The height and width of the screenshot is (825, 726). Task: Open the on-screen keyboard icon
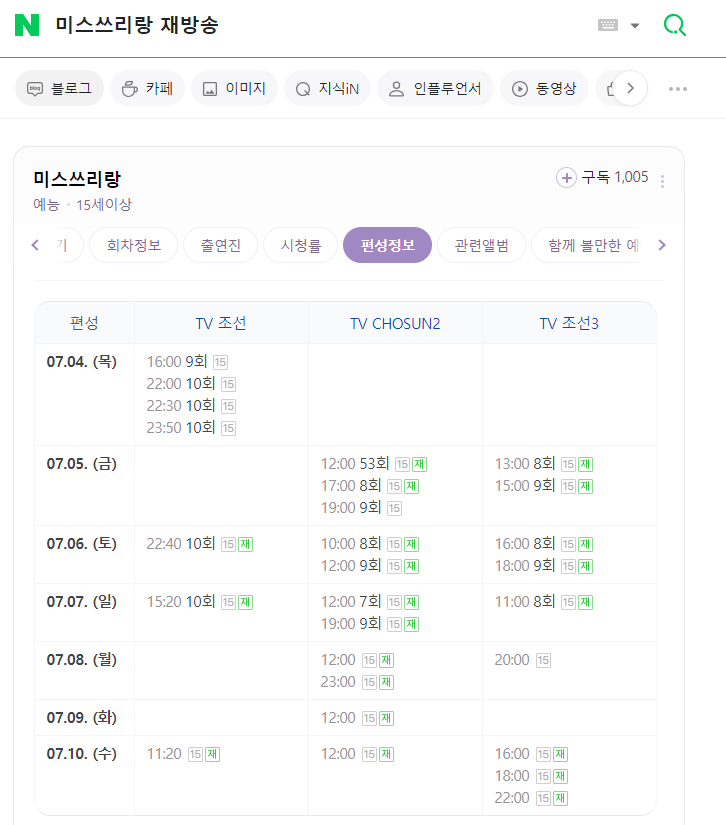coord(608,25)
